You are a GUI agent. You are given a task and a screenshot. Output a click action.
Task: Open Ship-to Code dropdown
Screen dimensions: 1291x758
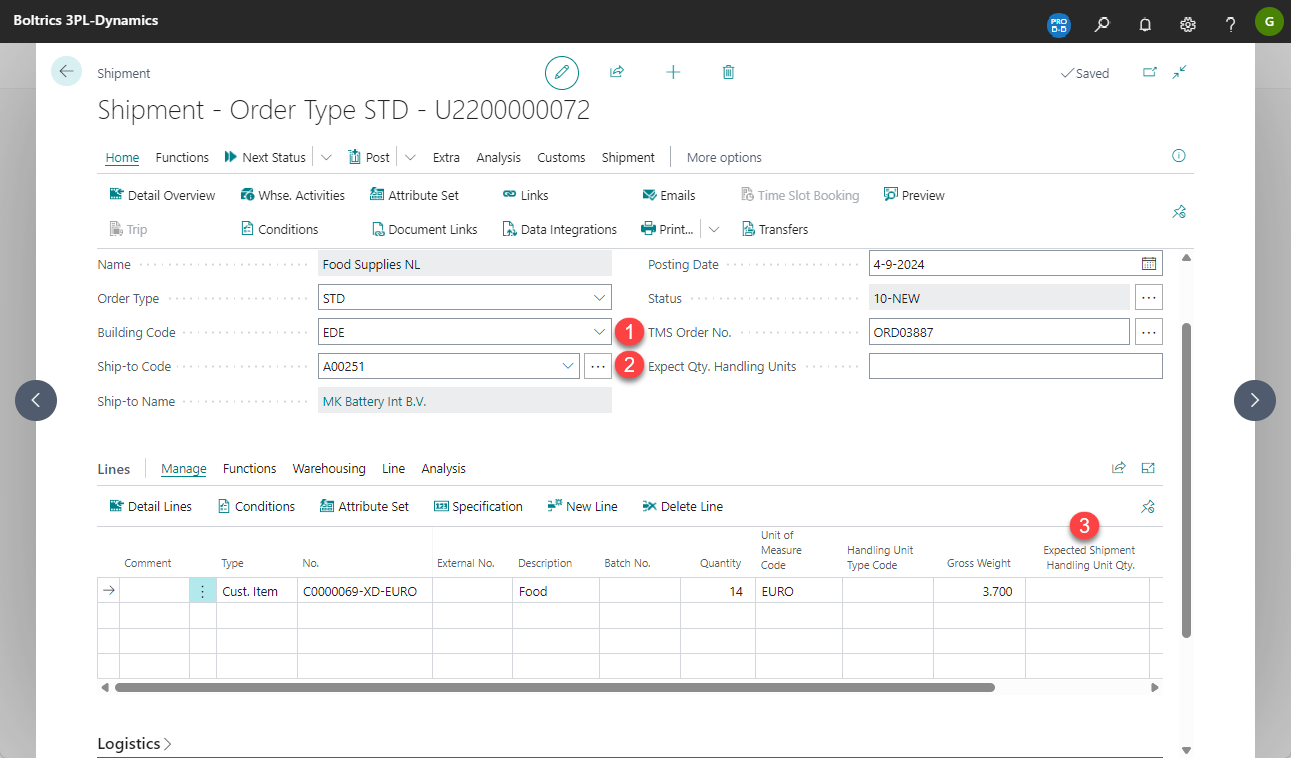(x=568, y=366)
